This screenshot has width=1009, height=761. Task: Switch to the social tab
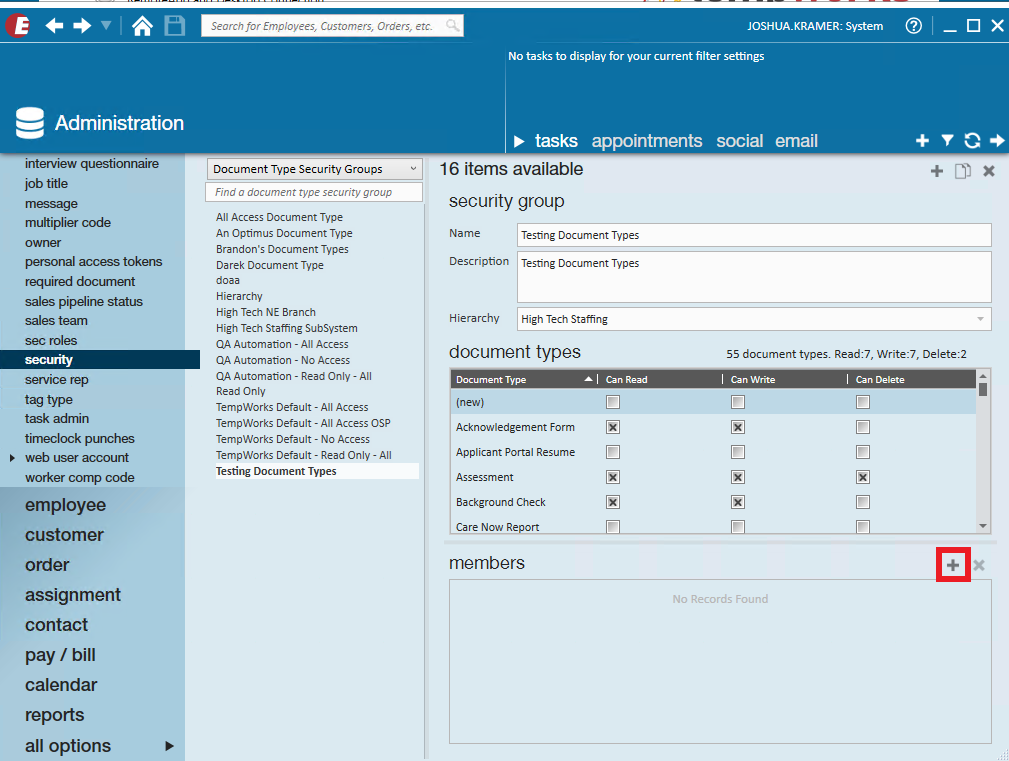coord(739,141)
